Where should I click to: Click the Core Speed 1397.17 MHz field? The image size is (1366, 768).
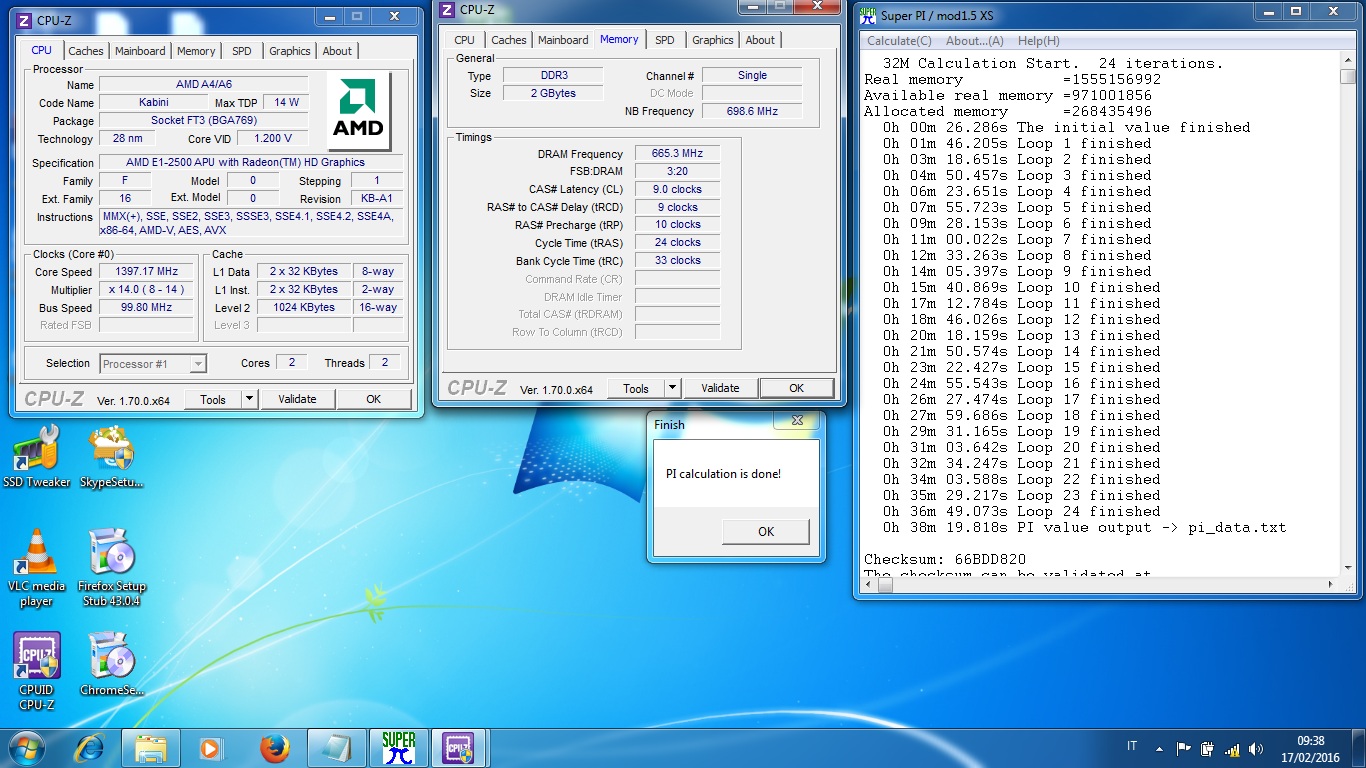pyautogui.click(x=147, y=272)
